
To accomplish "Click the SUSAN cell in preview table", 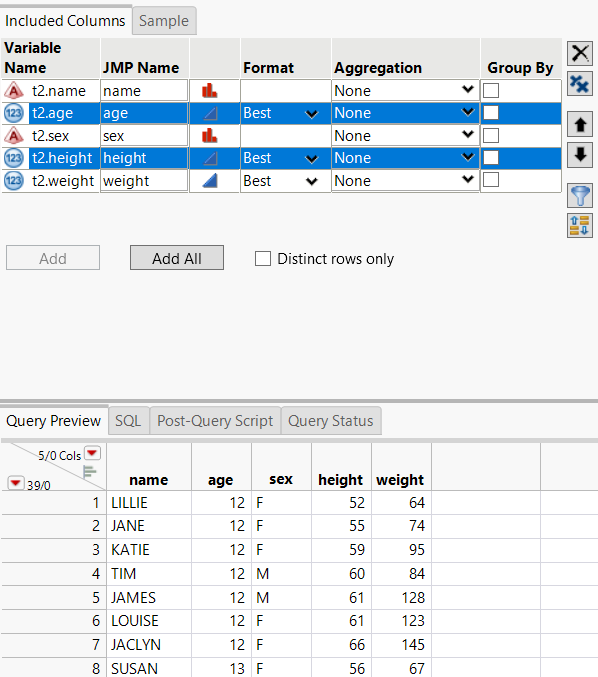I will pyautogui.click(x=149, y=668).
